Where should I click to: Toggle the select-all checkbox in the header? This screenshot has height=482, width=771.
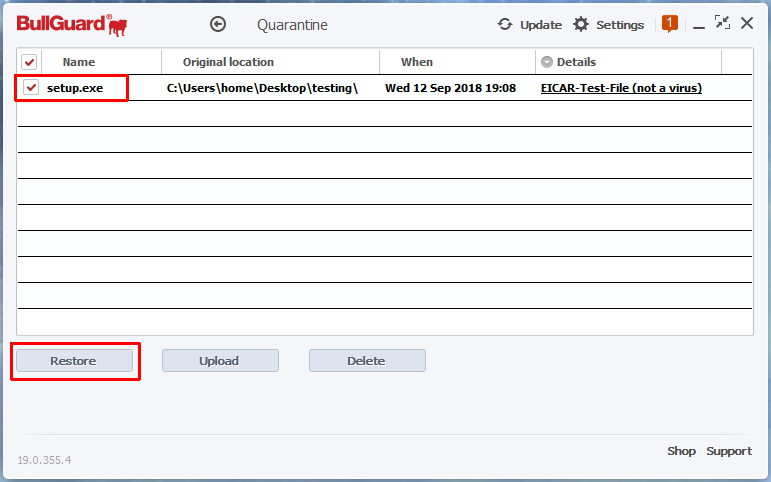(x=29, y=62)
